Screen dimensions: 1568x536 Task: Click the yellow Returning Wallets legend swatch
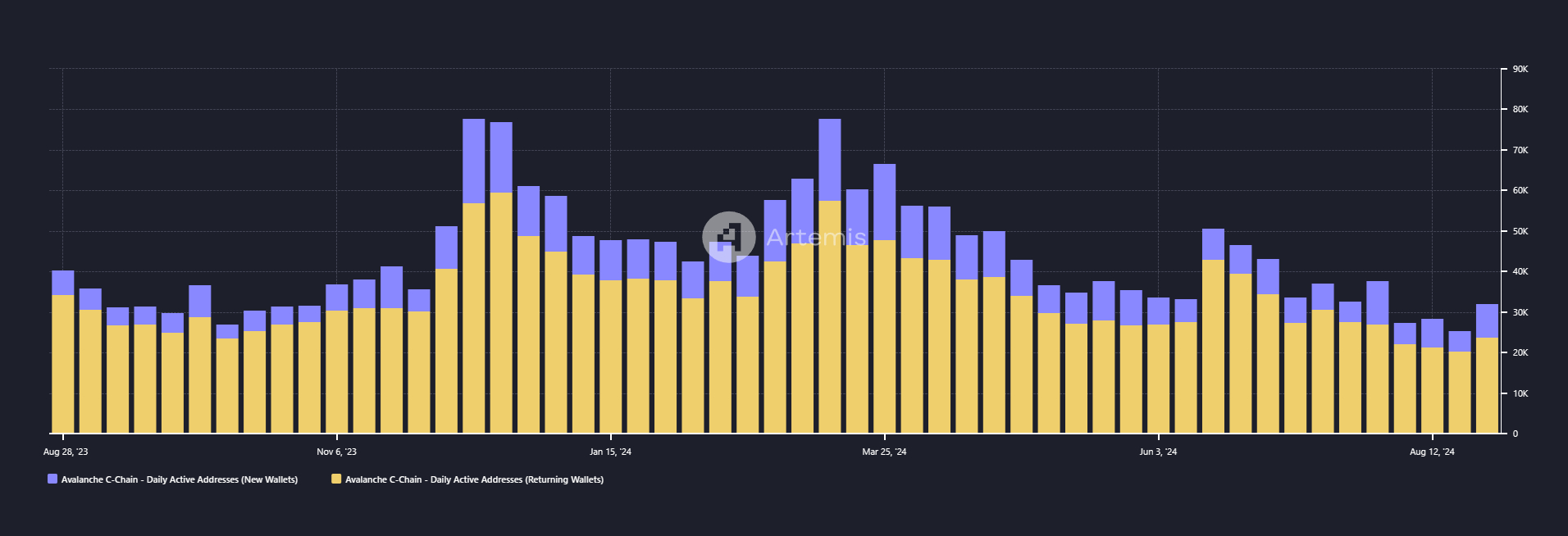(336, 479)
